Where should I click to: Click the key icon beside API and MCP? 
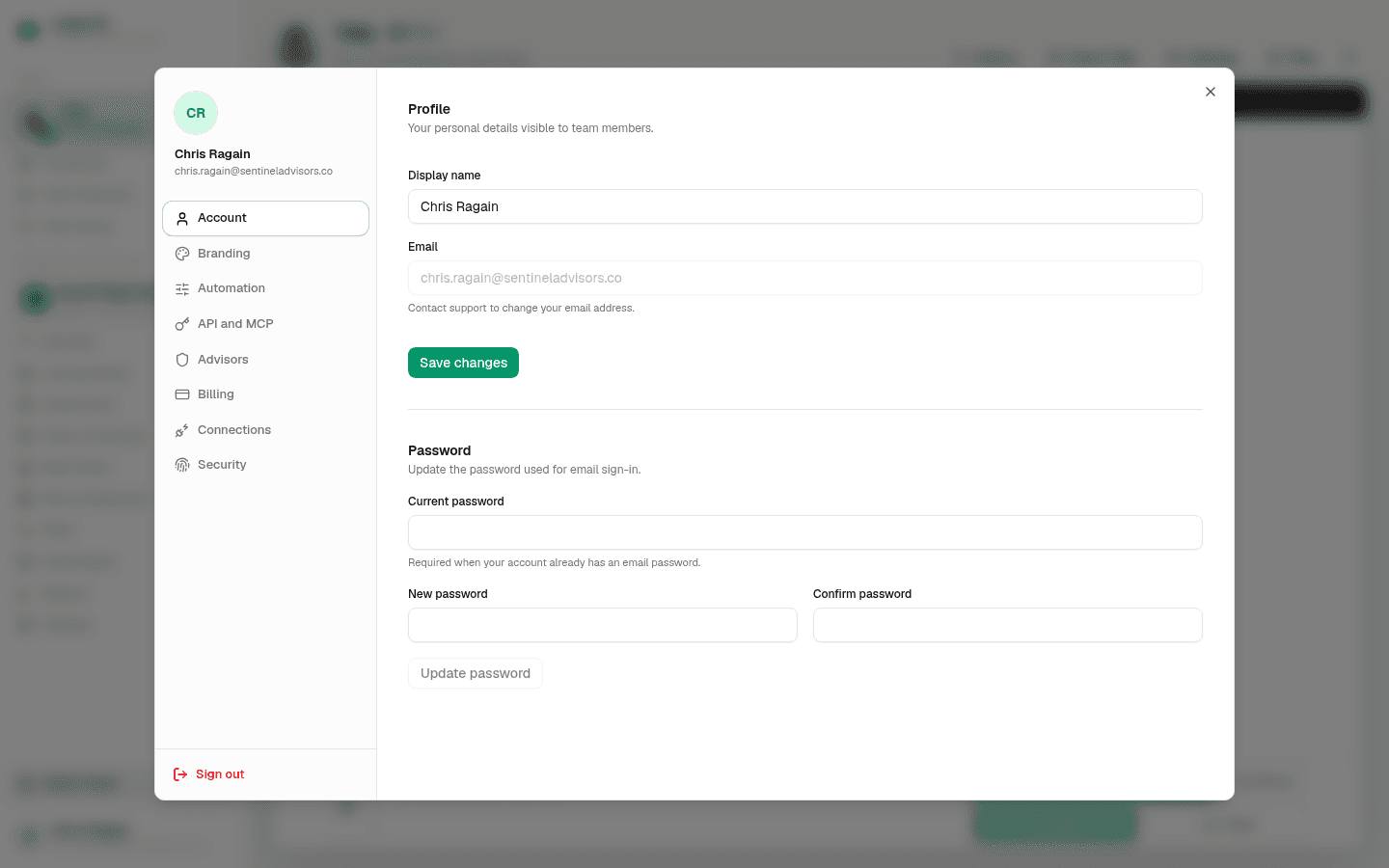click(182, 324)
